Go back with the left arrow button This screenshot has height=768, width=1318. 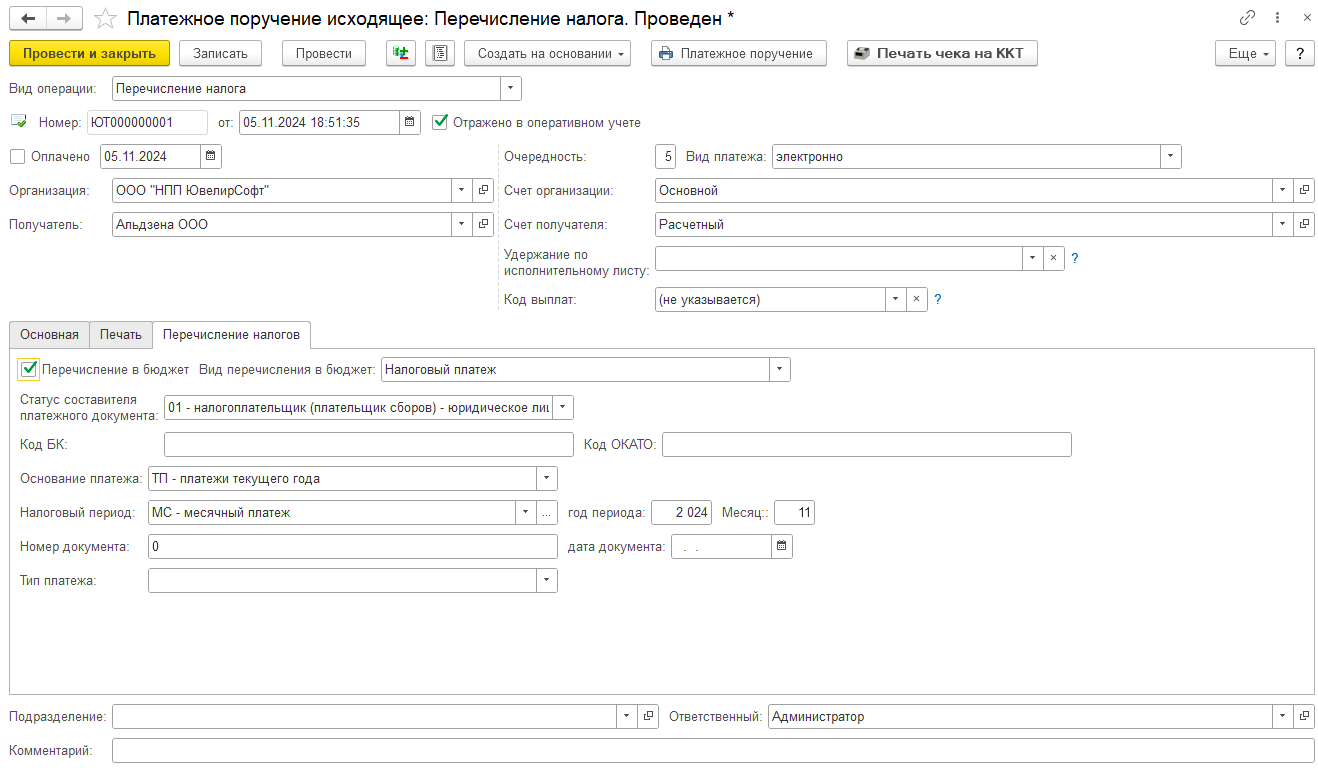pyautogui.click(x=28, y=19)
